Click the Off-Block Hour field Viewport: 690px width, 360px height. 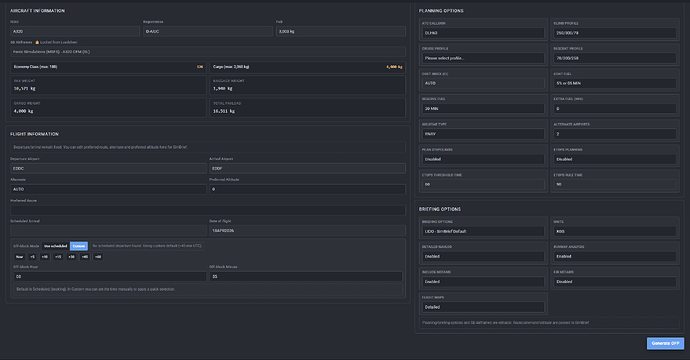click(110, 276)
